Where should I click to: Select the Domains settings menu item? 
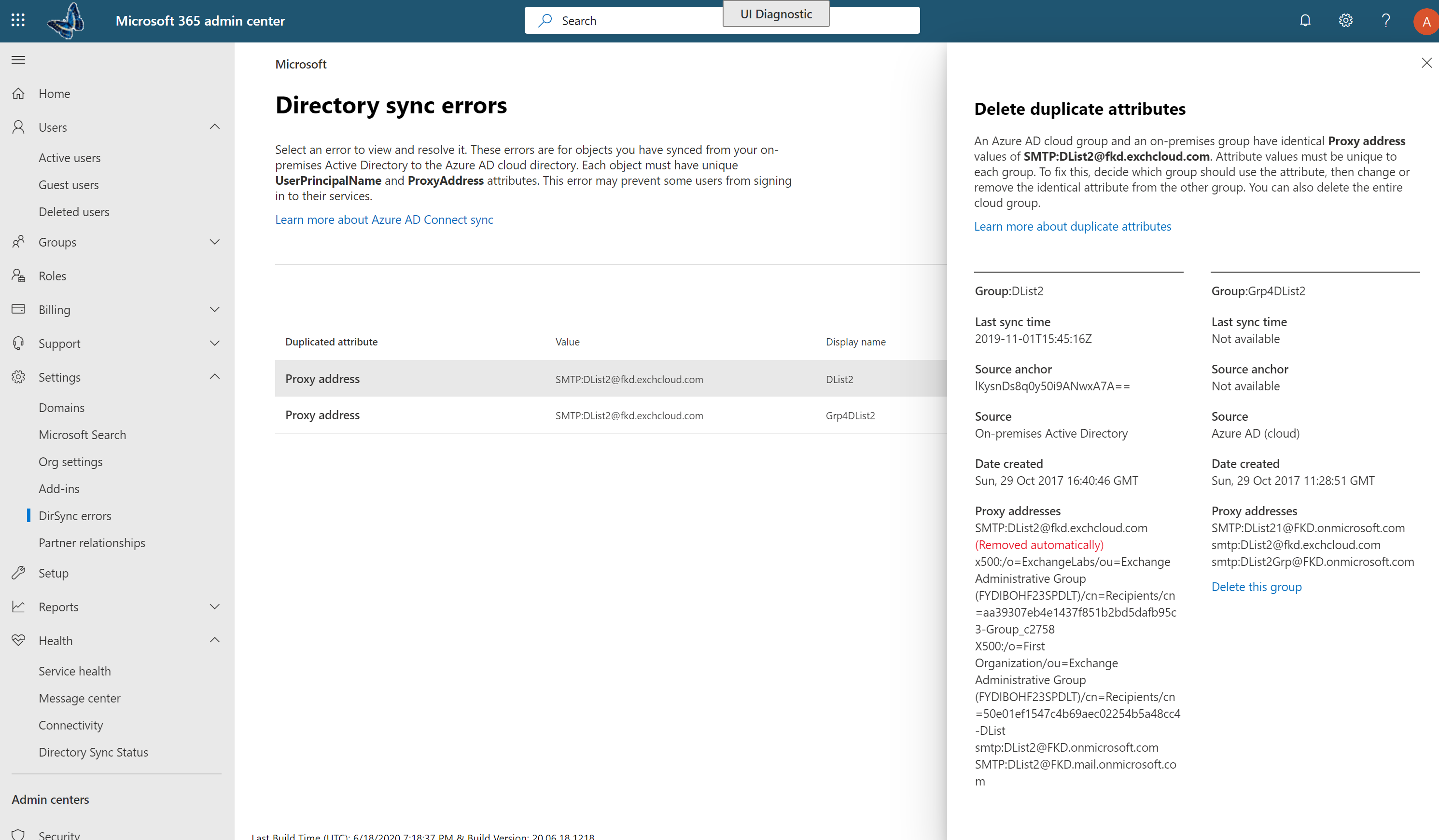pos(61,407)
